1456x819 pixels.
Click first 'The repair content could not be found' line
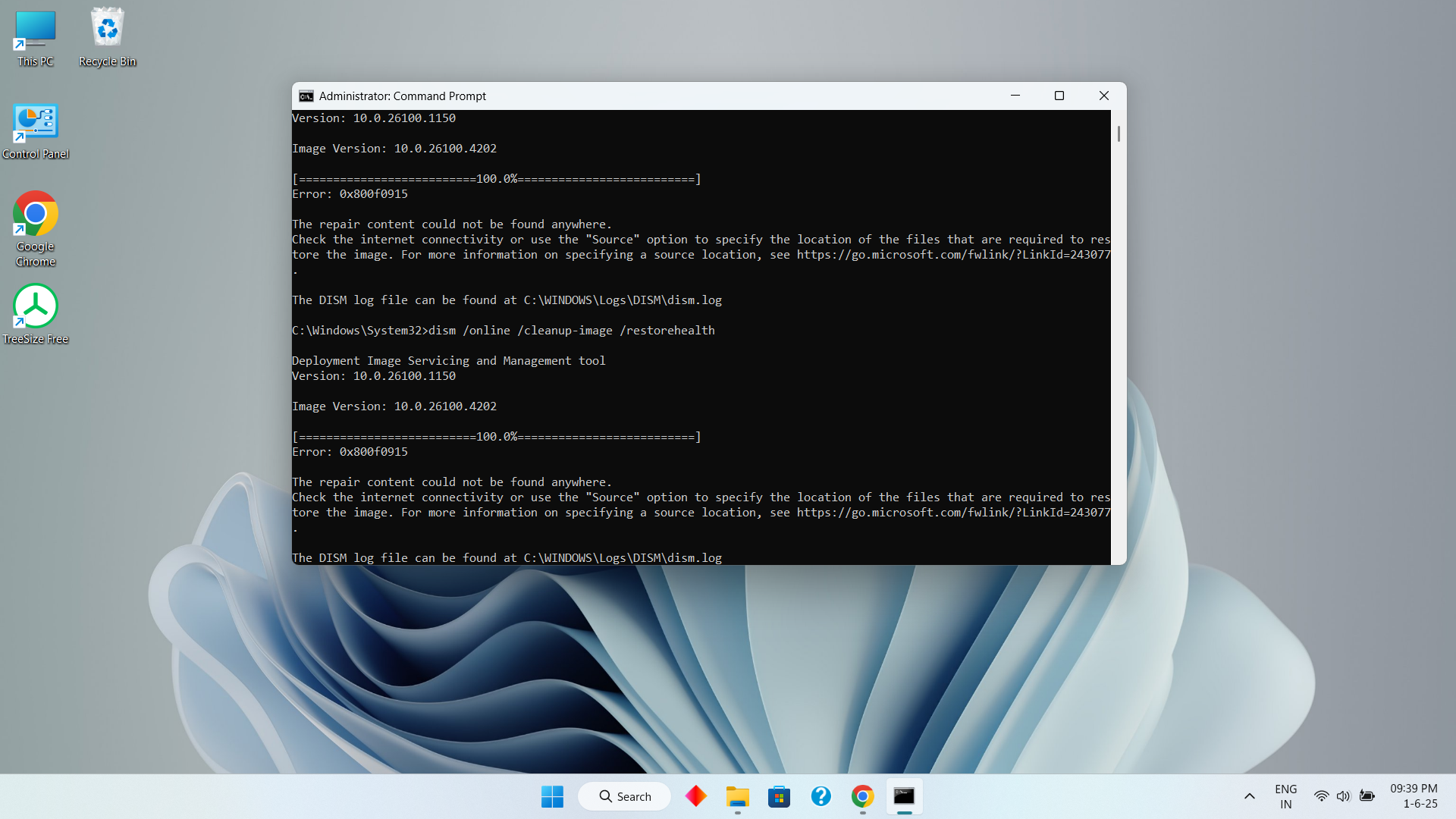pyautogui.click(x=452, y=224)
